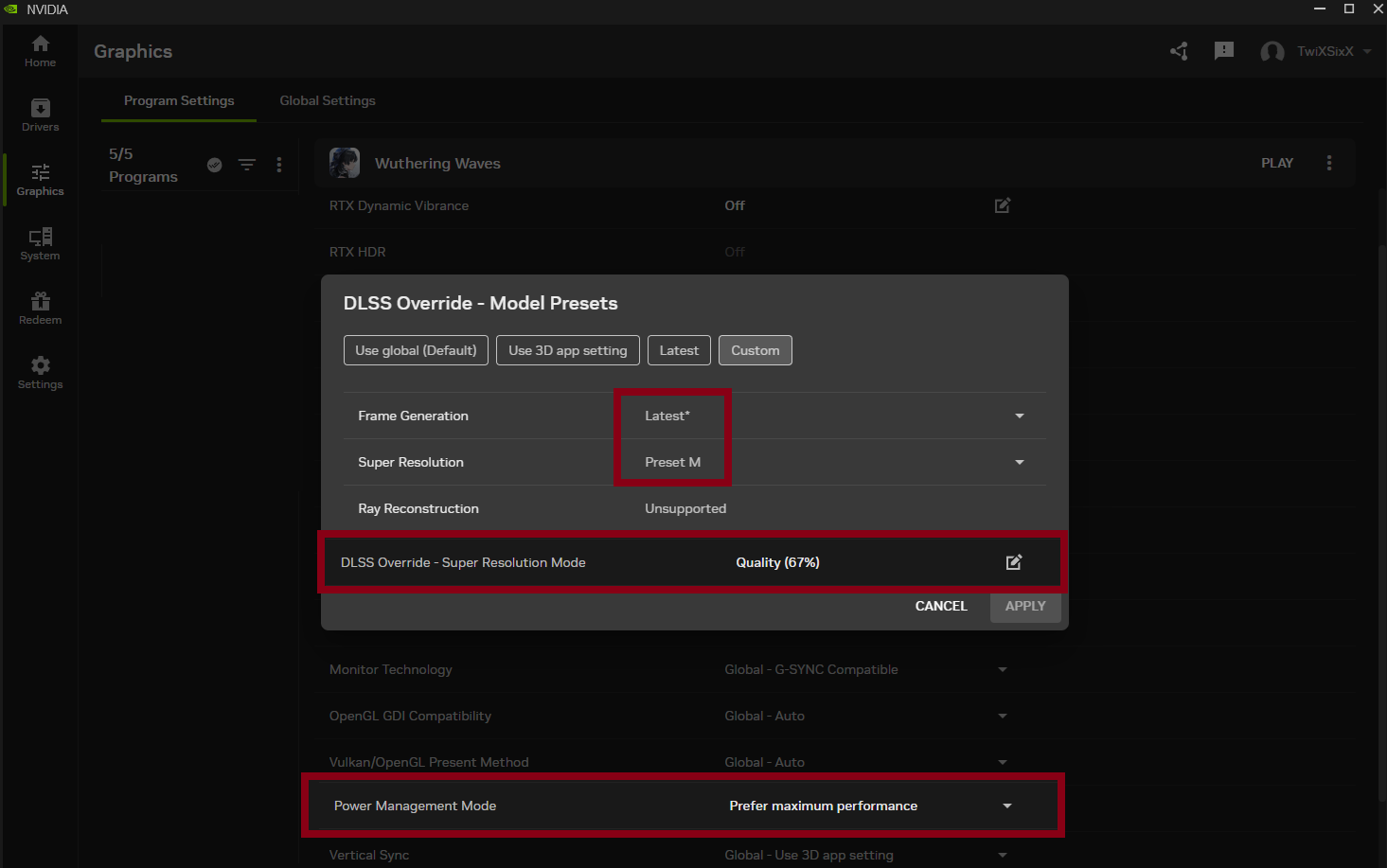Open the feedback notification icon
1387x868 pixels.
[1224, 51]
